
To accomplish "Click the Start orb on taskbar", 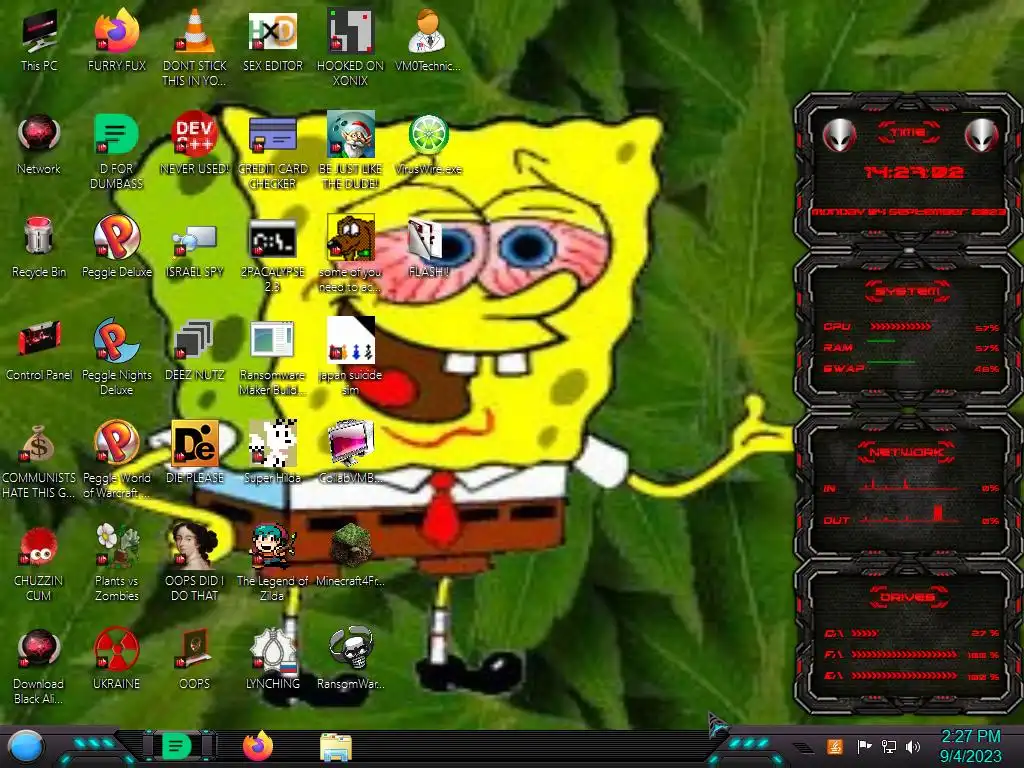I will click(x=26, y=747).
